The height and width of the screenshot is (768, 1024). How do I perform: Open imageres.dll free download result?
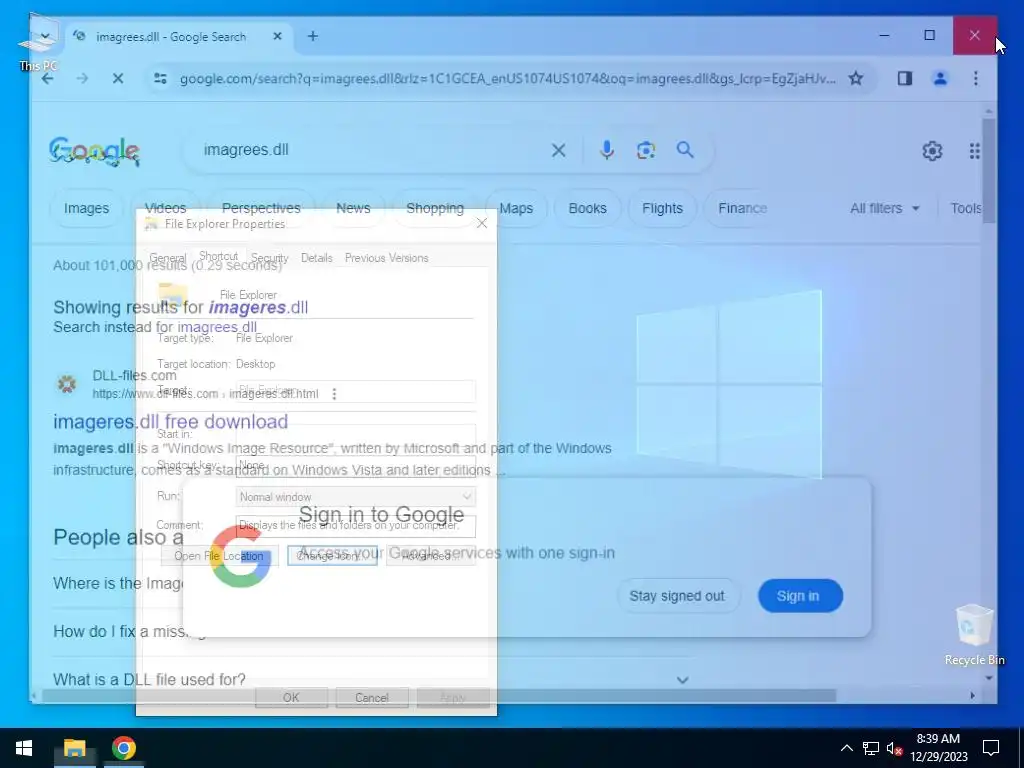(170, 421)
